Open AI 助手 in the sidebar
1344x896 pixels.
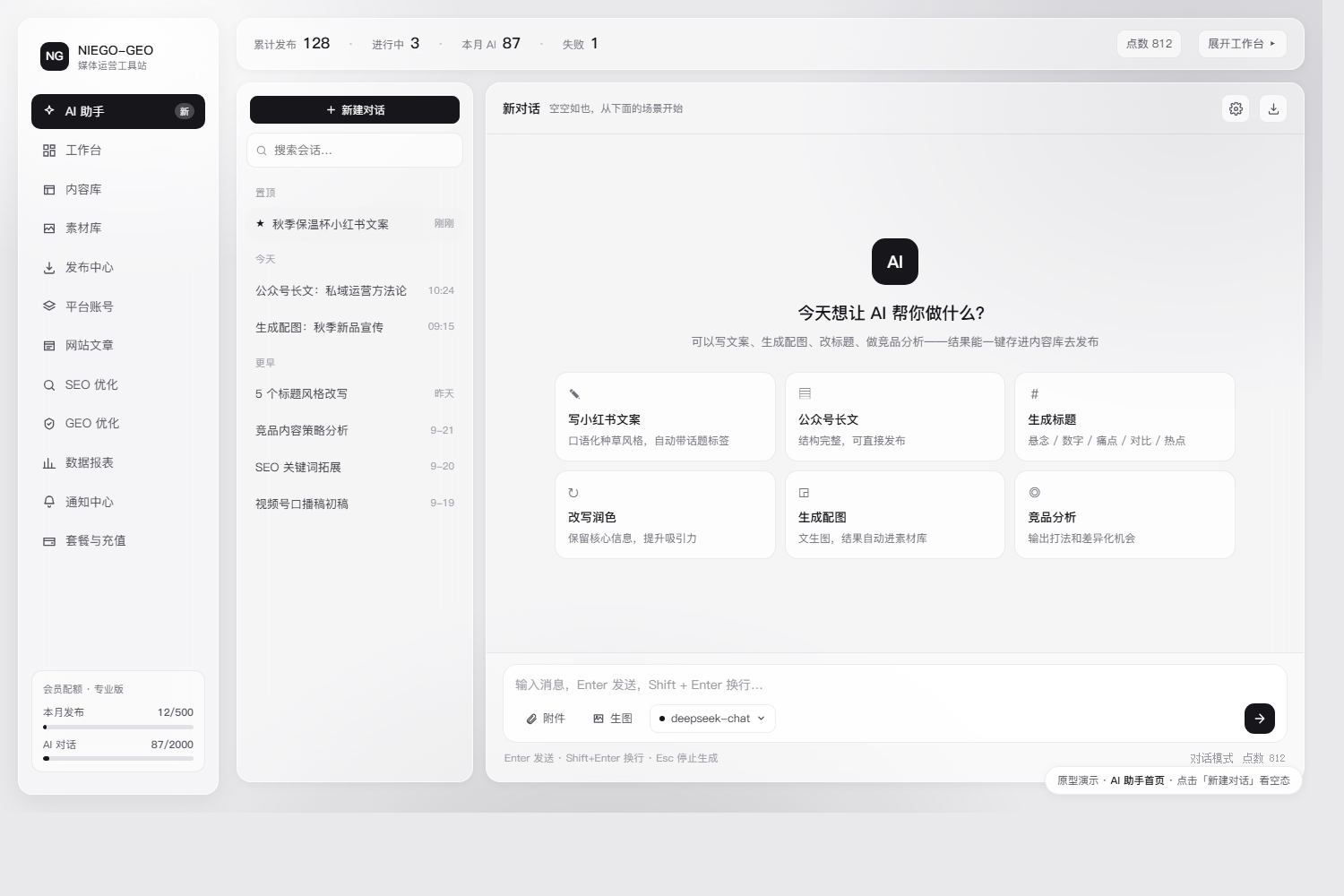pyautogui.click(x=118, y=111)
